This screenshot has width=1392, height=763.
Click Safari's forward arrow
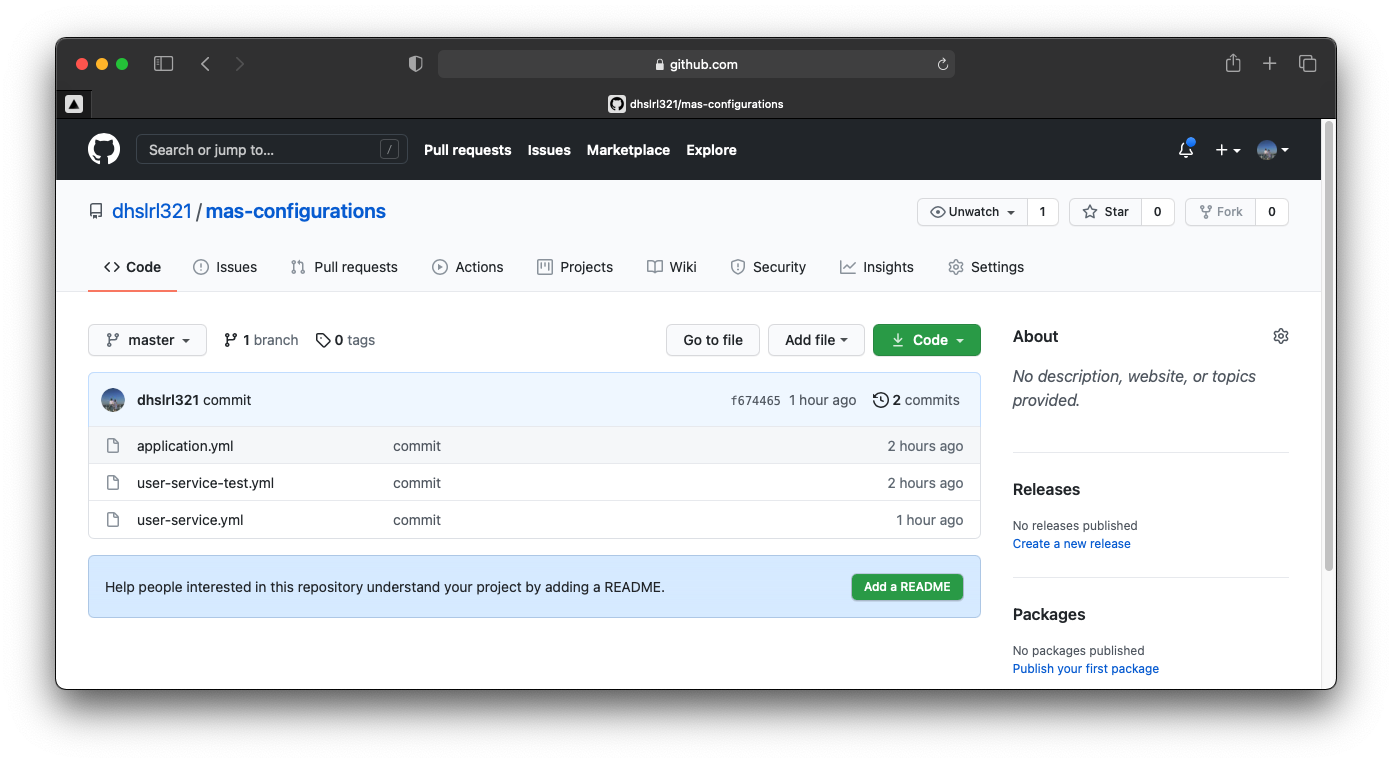click(239, 64)
